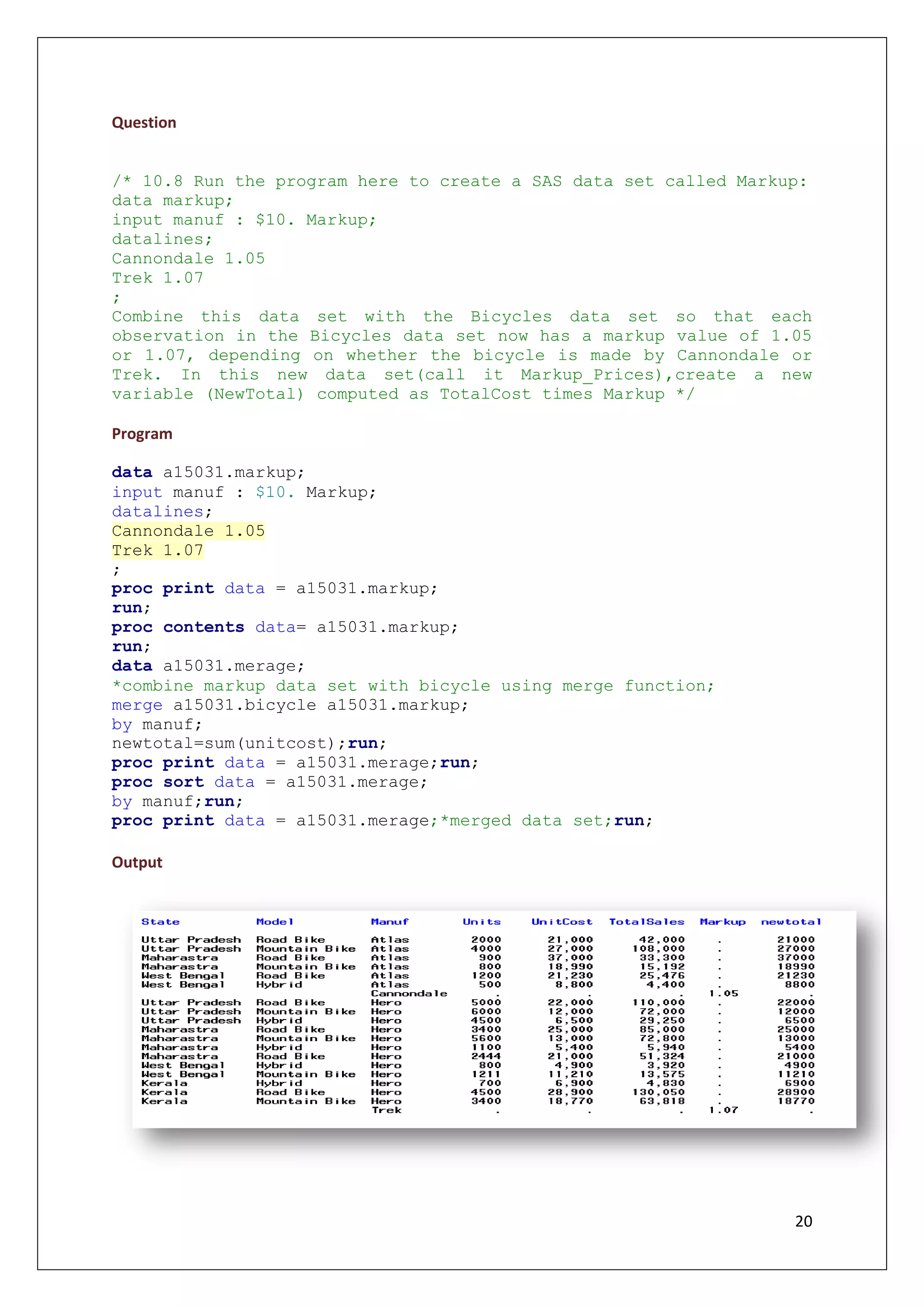
Task: Click the 'Manuf' column header in output
Action: pyautogui.click(x=390, y=922)
